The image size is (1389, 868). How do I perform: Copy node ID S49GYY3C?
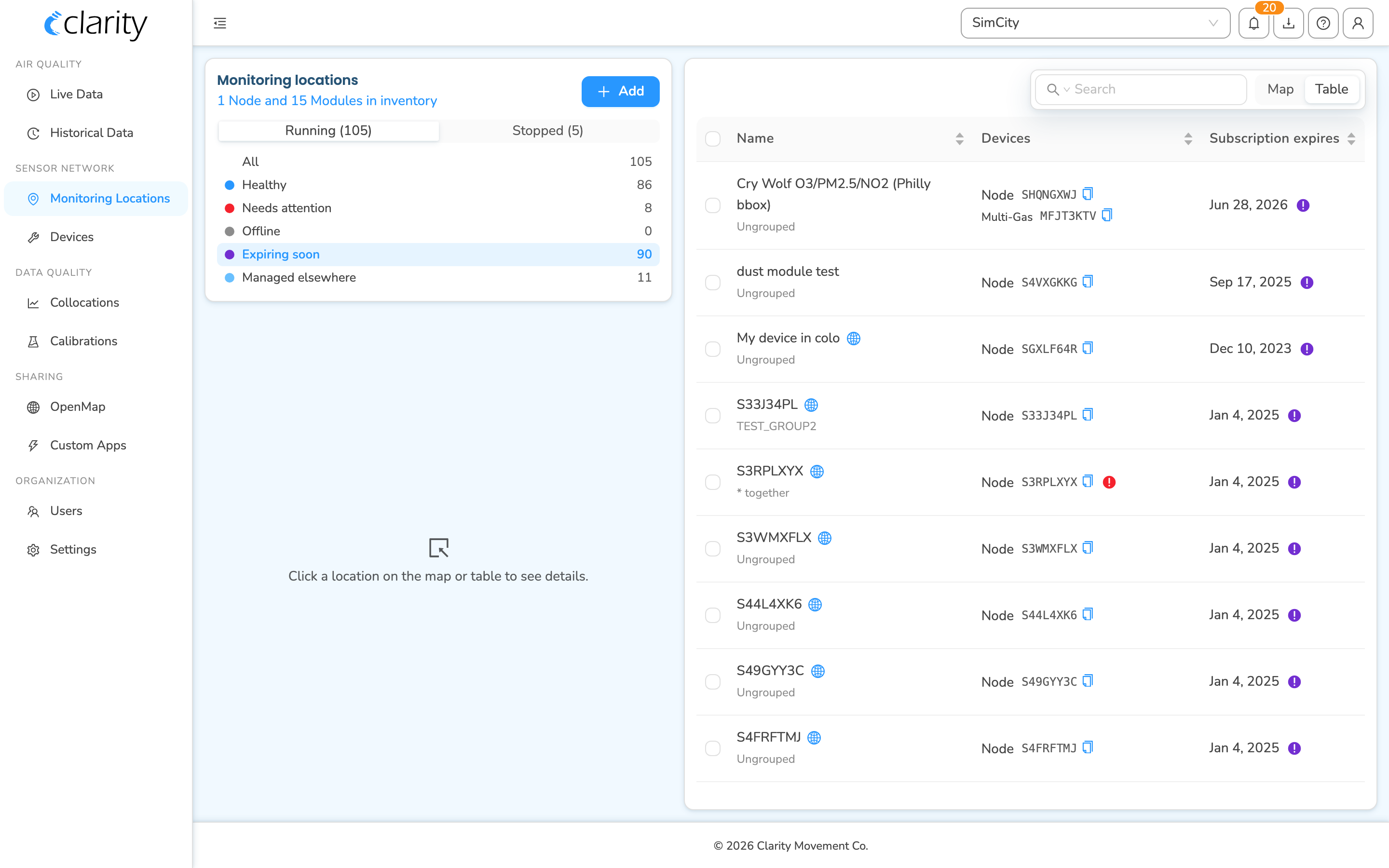click(1088, 681)
